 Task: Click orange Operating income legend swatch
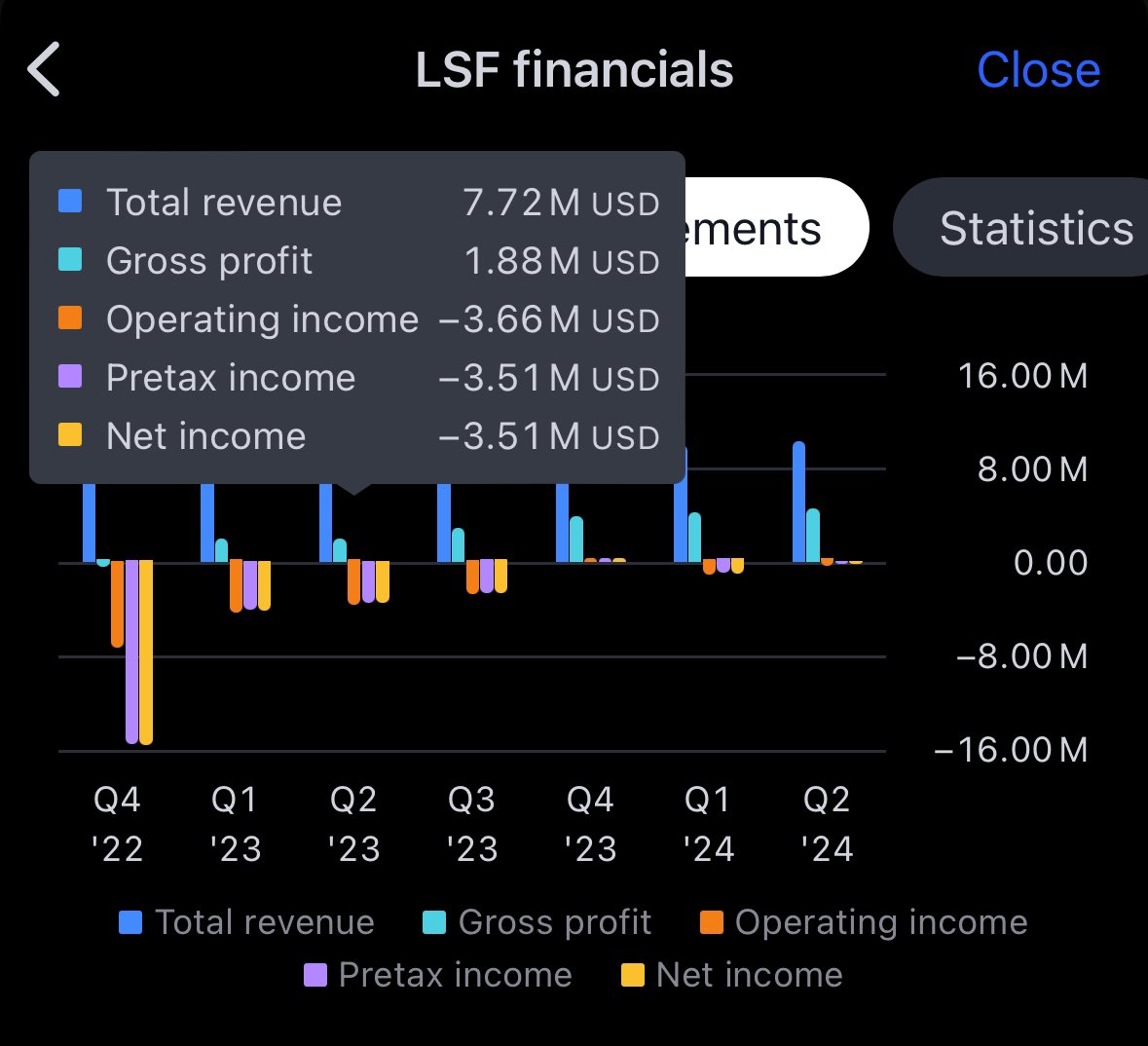712,922
